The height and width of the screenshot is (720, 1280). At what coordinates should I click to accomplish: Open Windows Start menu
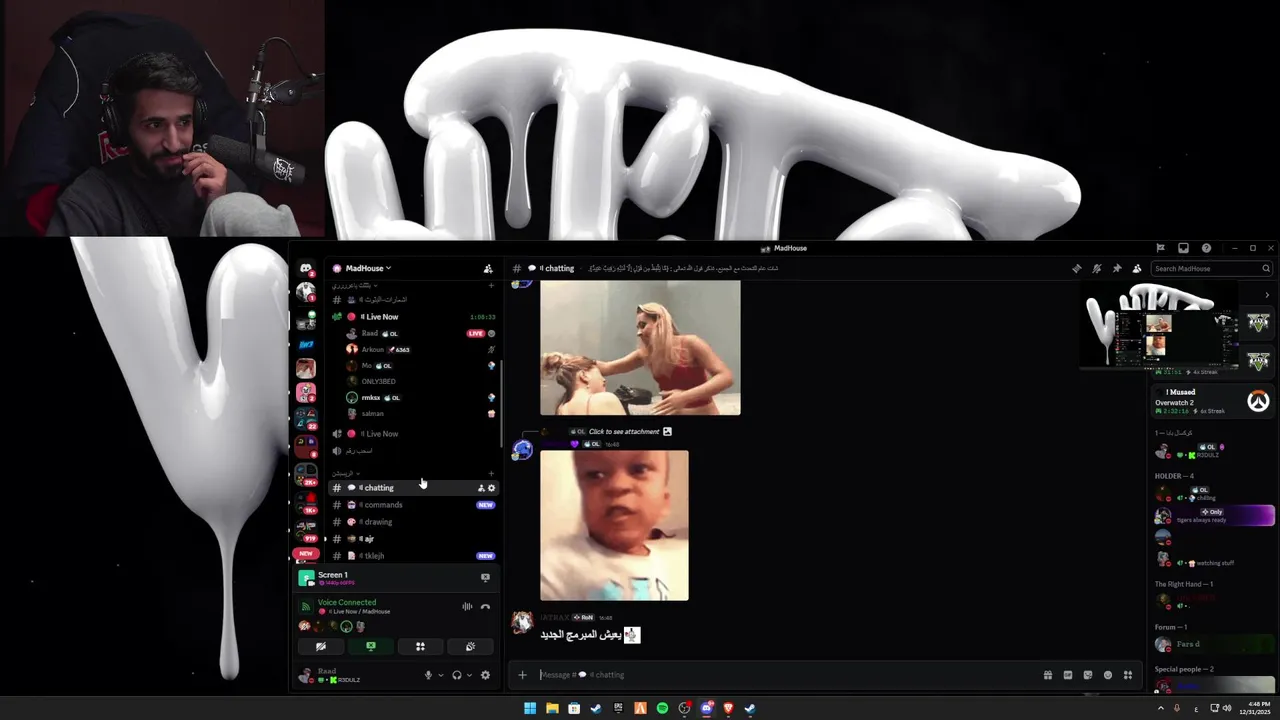530,708
